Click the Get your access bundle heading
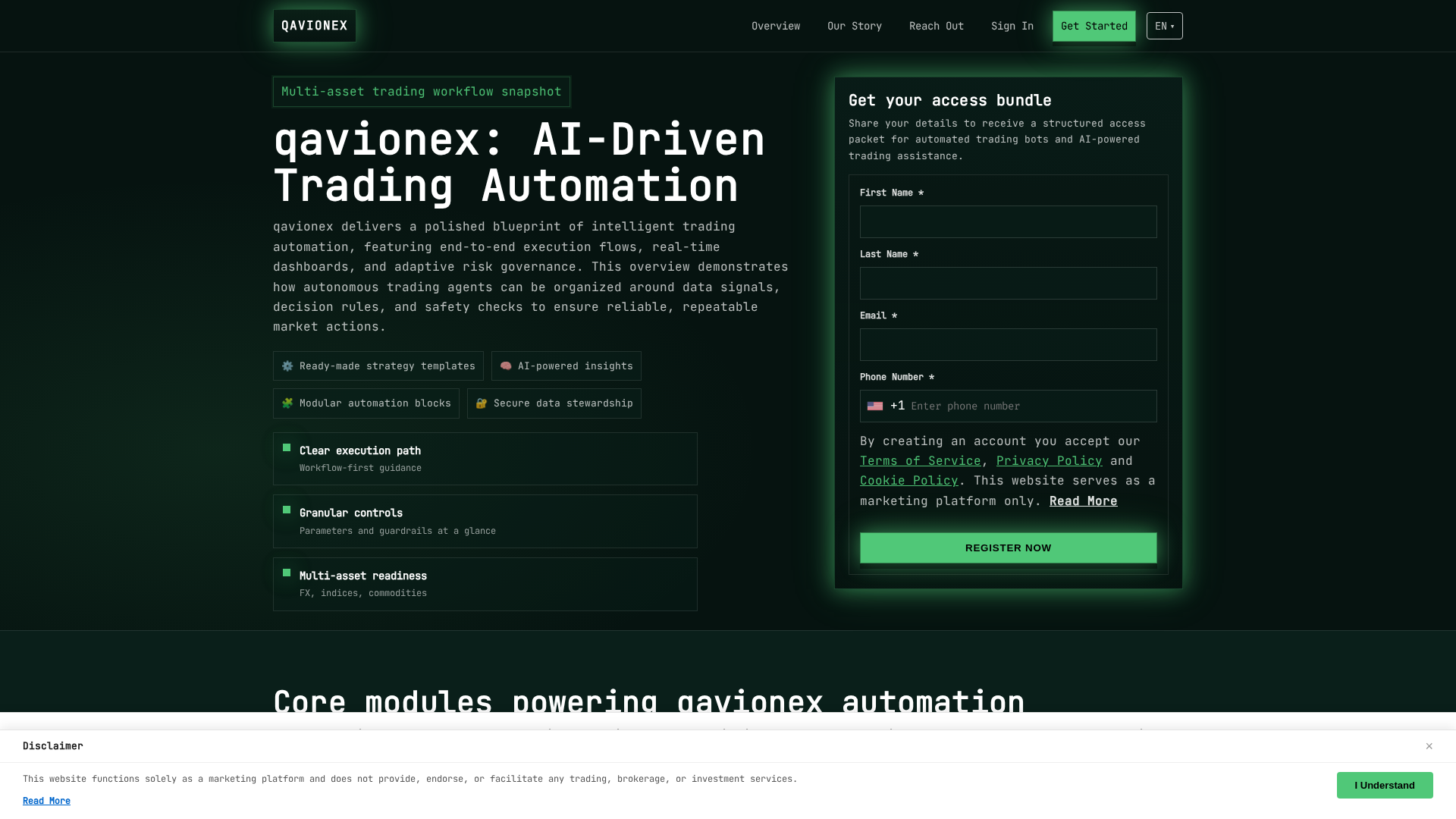1456x819 pixels. [950, 100]
